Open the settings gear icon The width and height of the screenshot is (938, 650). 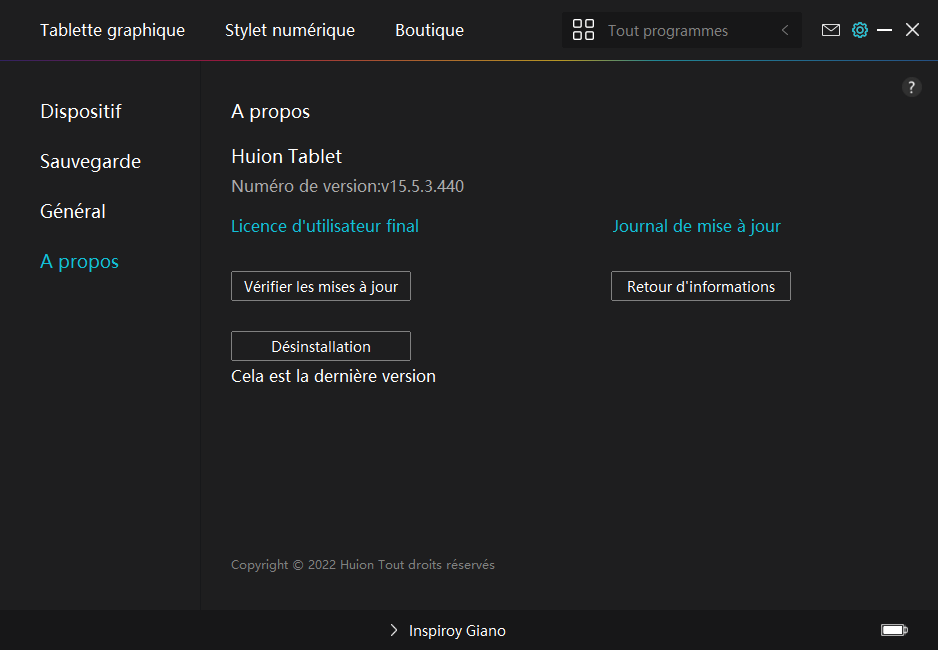tap(859, 30)
